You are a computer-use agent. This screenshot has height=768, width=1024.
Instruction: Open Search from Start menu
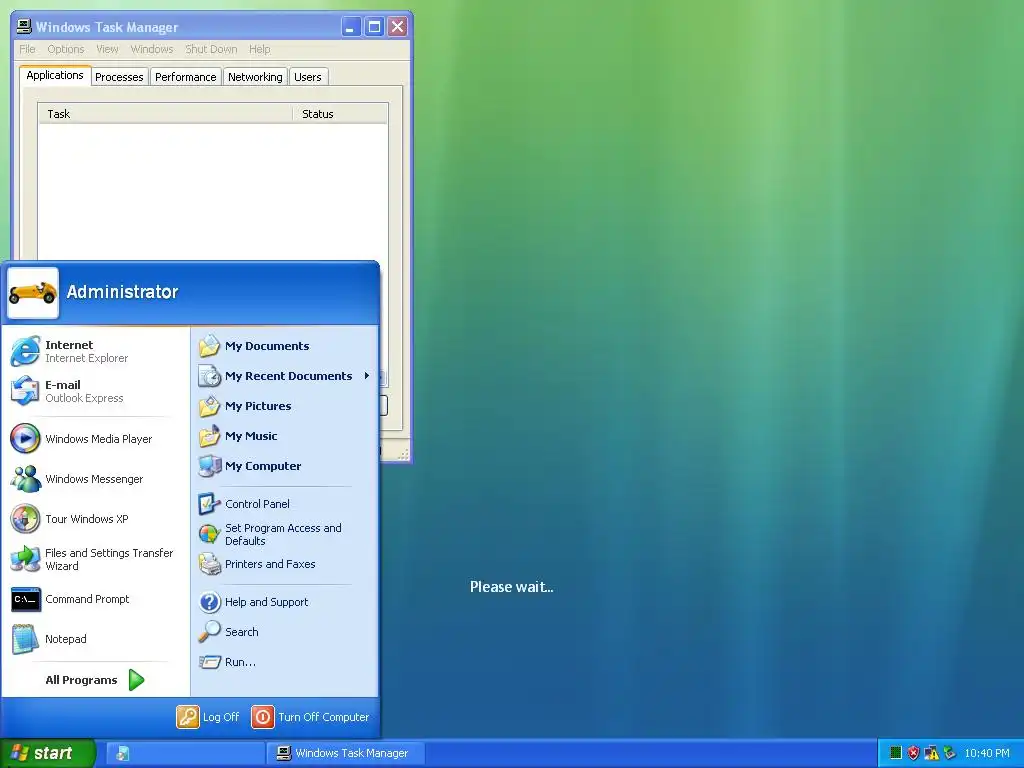tap(285, 632)
